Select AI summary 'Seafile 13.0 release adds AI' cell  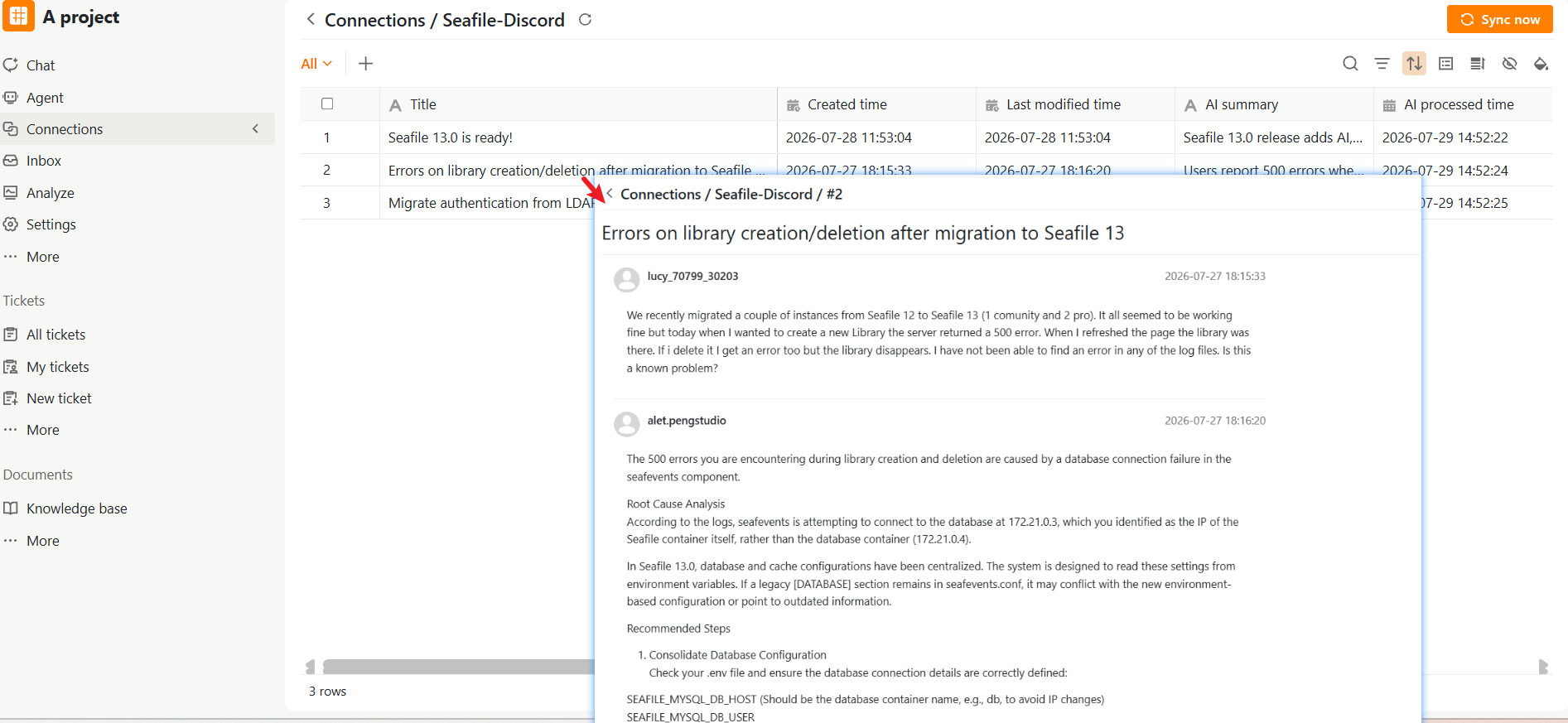pyautogui.click(x=1274, y=137)
